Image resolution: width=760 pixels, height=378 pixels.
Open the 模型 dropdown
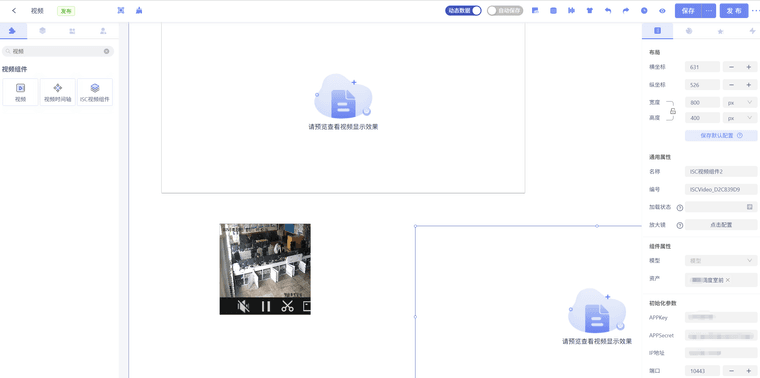point(721,261)
